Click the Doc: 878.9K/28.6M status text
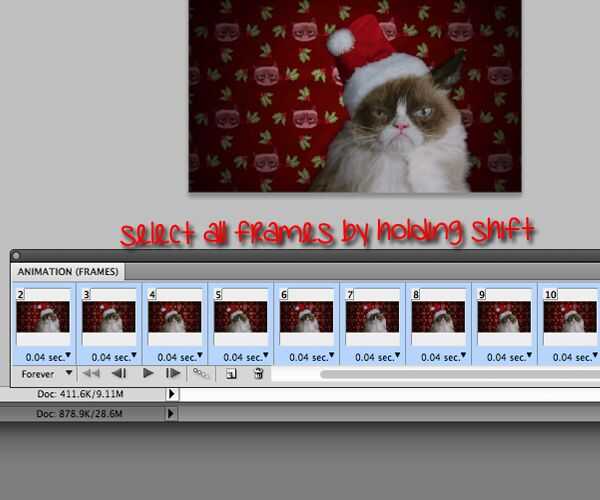The width and height of the screenshot is (600, 500). [x=79, y=414]
